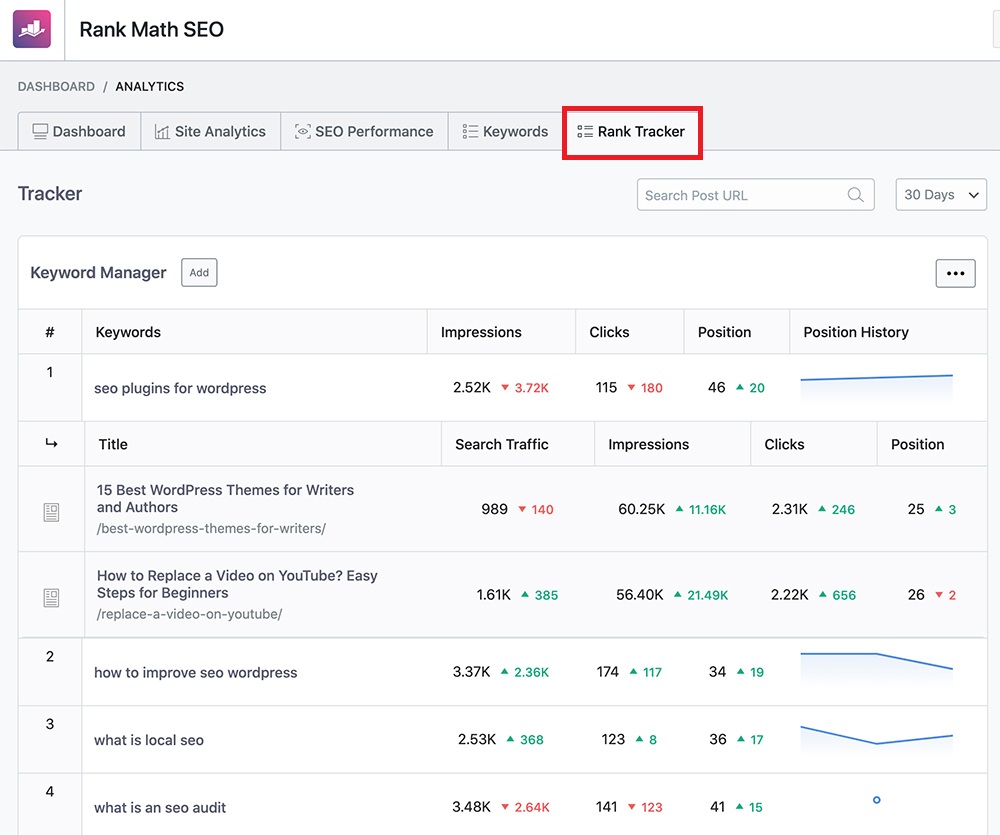Select keyword 'seo plugins for wordpress'
This screenshot has width=1000, height=835.
(180, 388)
